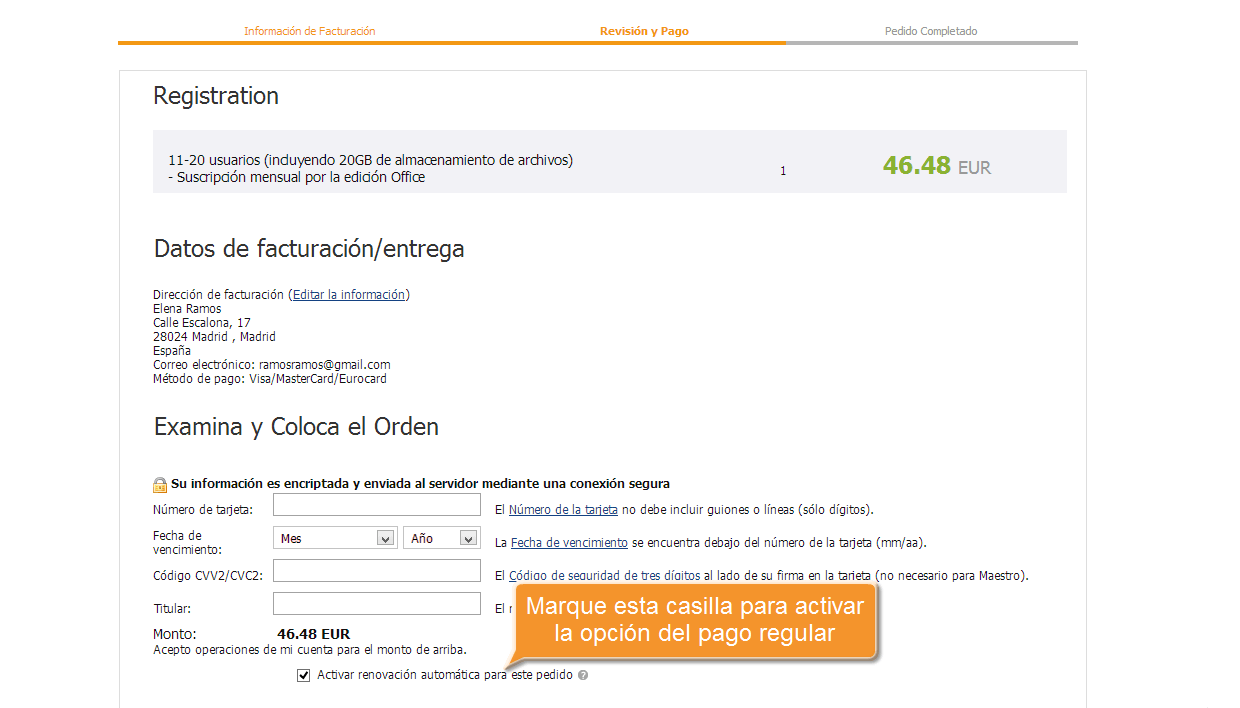Open the Mes expiration month dropdown

tap(335, 538)
